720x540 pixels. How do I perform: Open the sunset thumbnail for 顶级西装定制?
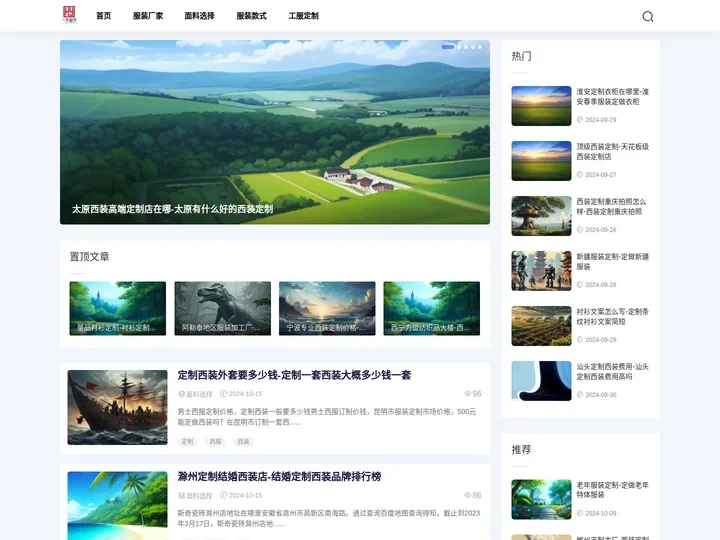[541, 161]
